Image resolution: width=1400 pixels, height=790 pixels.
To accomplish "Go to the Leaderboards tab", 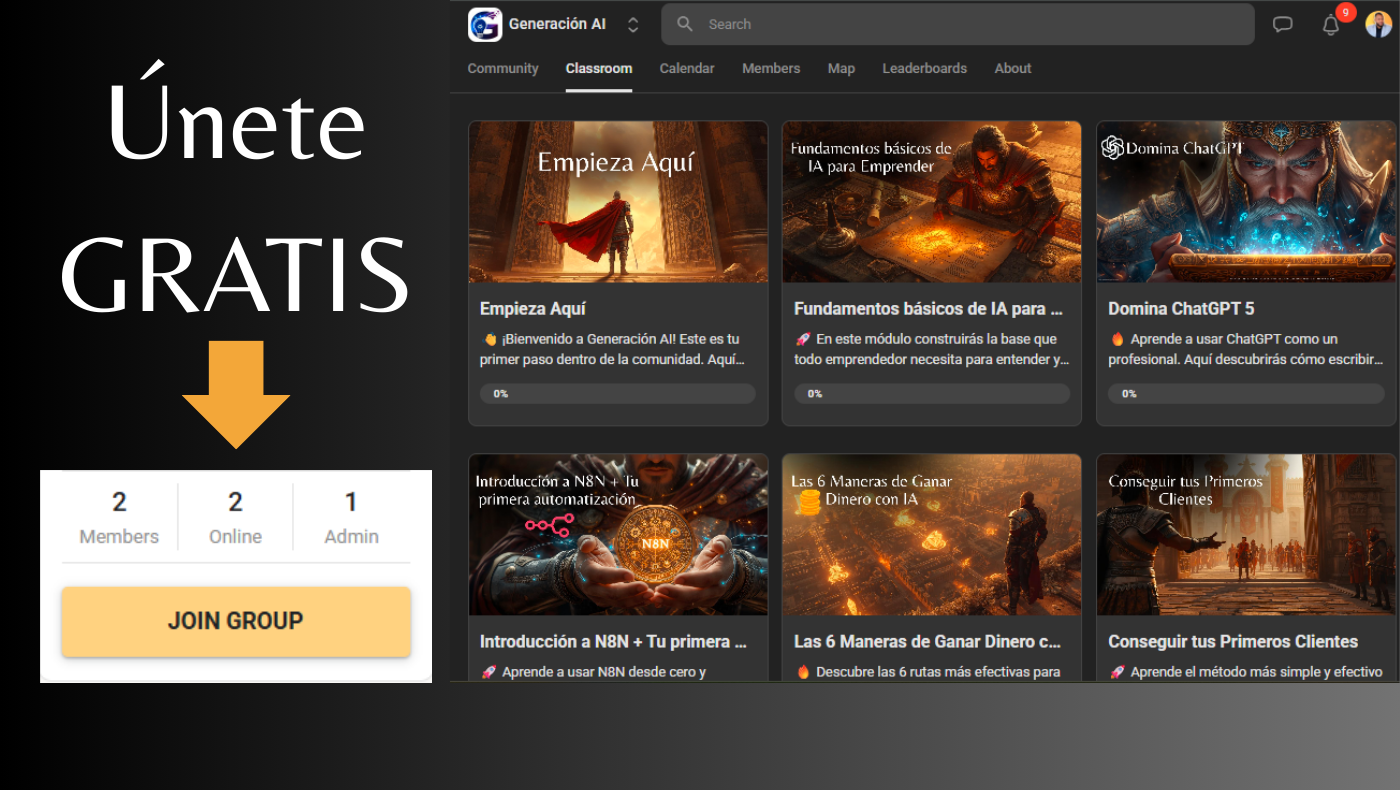I will (x=924, y=69).
